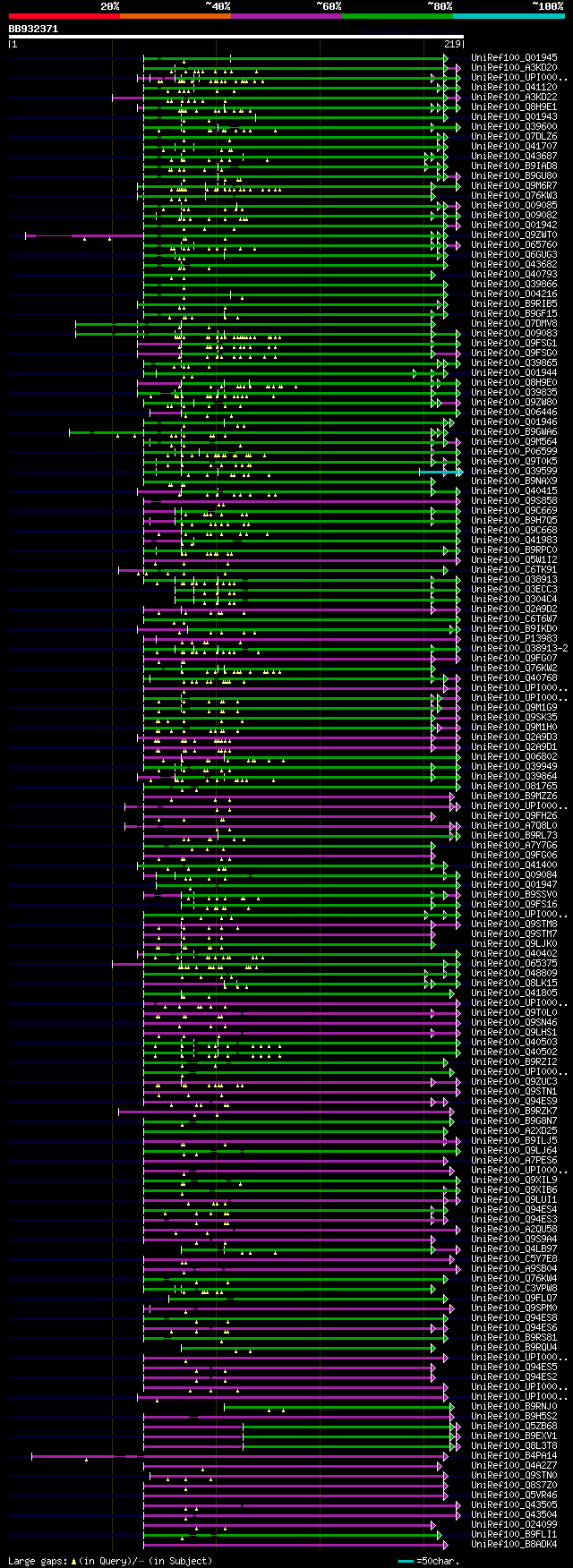573x1568 pixels.
Task: Open hit UniRef100_Q01945
Action: click(514, 58)
